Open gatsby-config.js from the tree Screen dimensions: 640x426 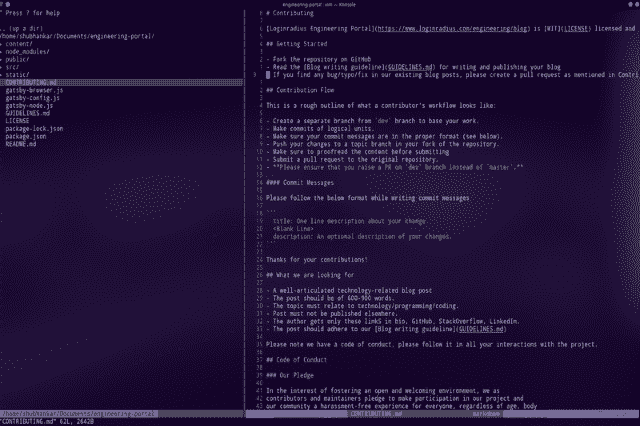pos(33,98)
